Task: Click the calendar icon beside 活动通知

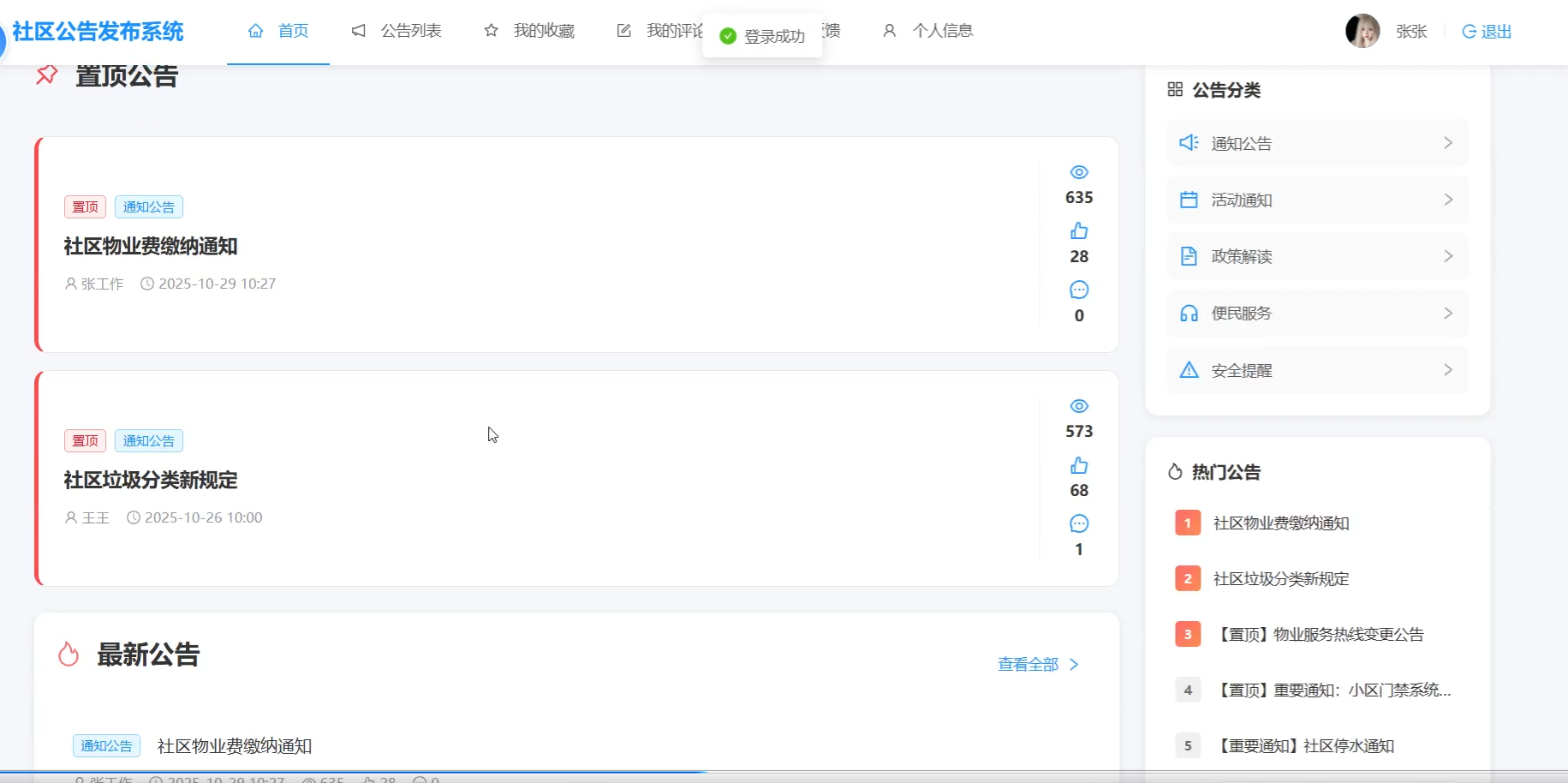Action: click(x=1189, y=200)
